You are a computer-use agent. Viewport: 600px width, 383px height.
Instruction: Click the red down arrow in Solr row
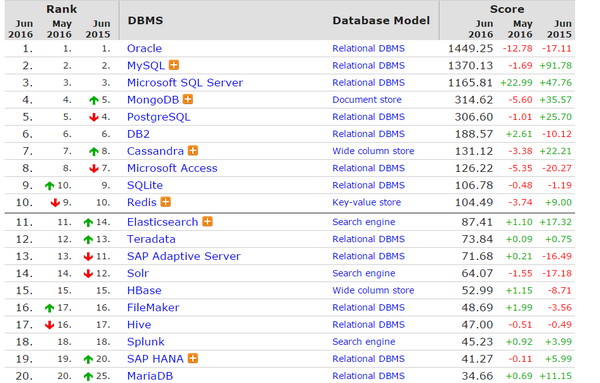point(88,274)
